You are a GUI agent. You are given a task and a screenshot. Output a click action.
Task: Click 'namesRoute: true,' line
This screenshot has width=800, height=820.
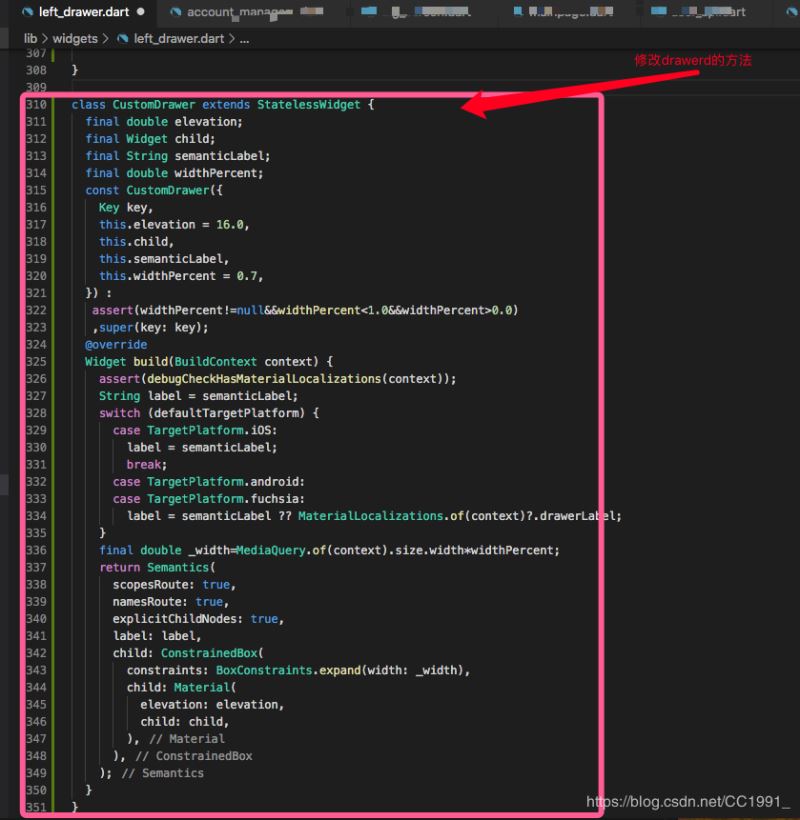[170, 602]
